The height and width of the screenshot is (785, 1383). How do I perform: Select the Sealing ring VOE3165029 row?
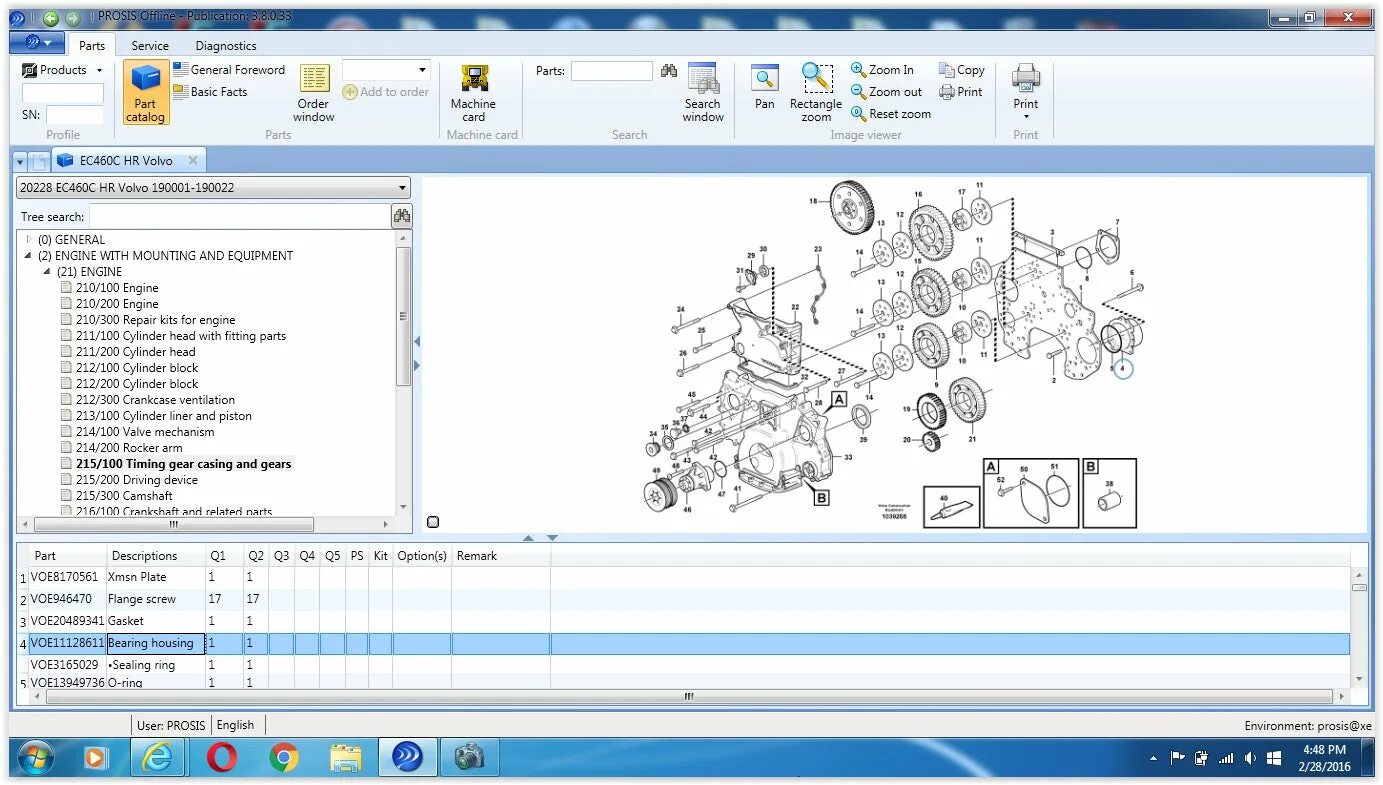pyautogui.click(x=684, y=665)
